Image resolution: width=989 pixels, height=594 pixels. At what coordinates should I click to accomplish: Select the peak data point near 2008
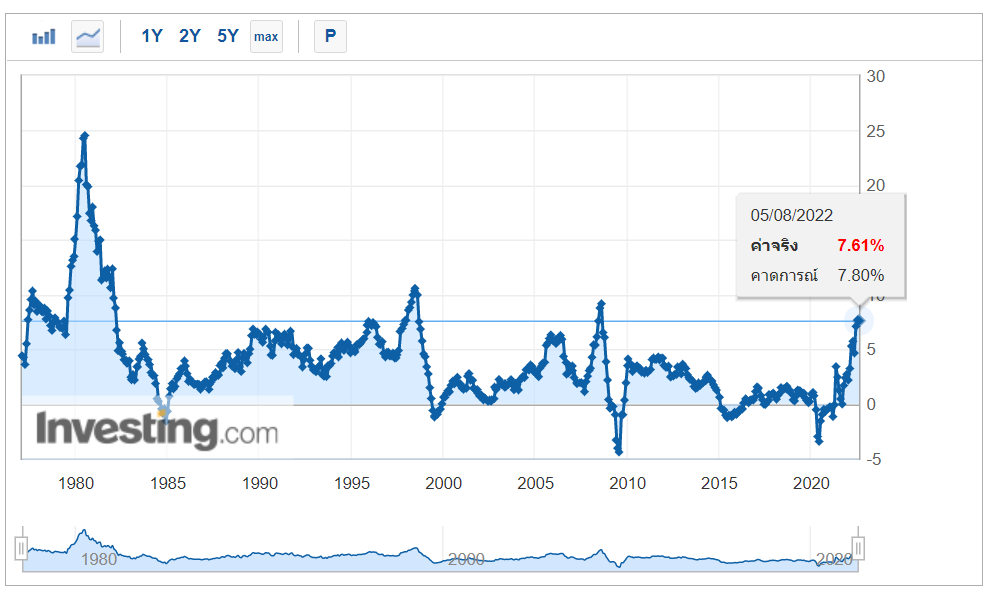601,303
